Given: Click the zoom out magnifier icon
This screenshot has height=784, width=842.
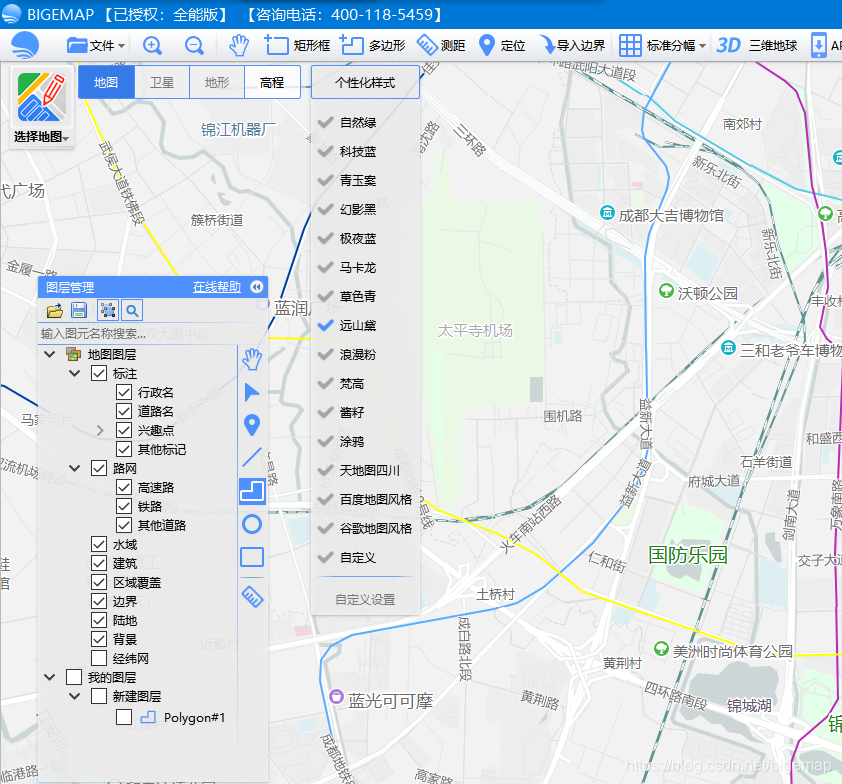Looking at the screenshot, I should (x=194, y=45).
